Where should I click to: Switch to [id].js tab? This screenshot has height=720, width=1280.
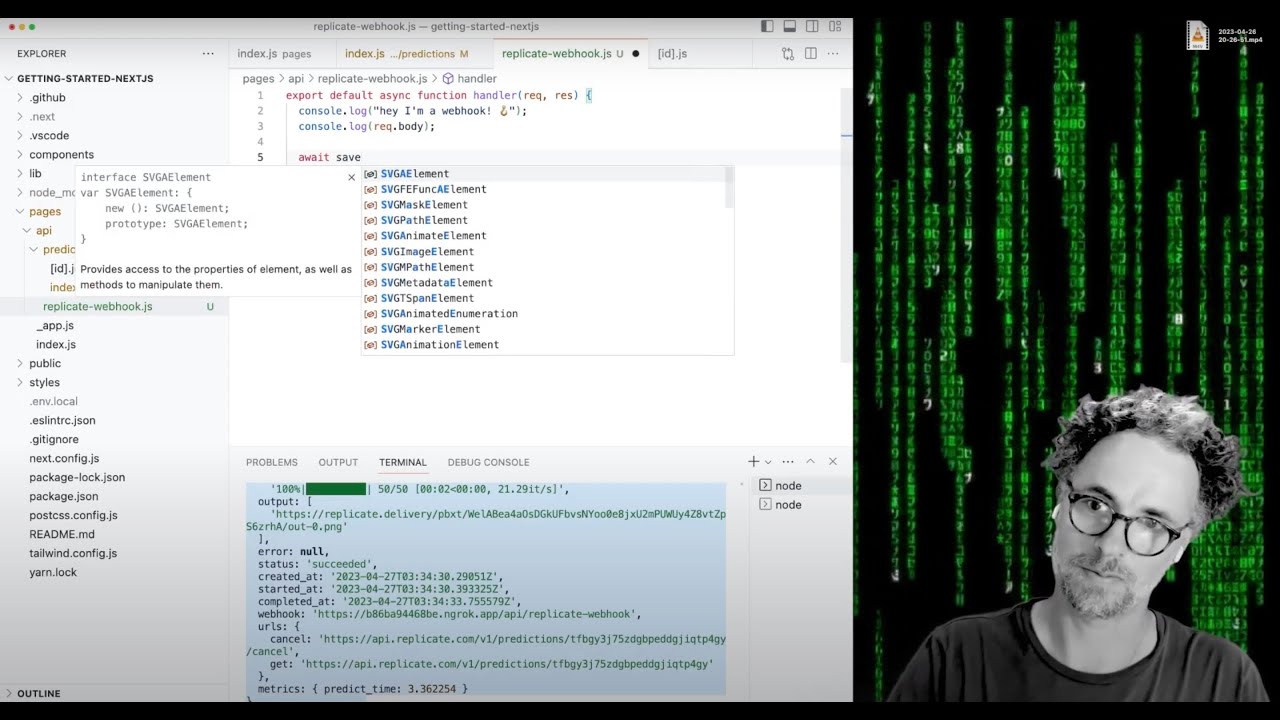click(672, 54)
